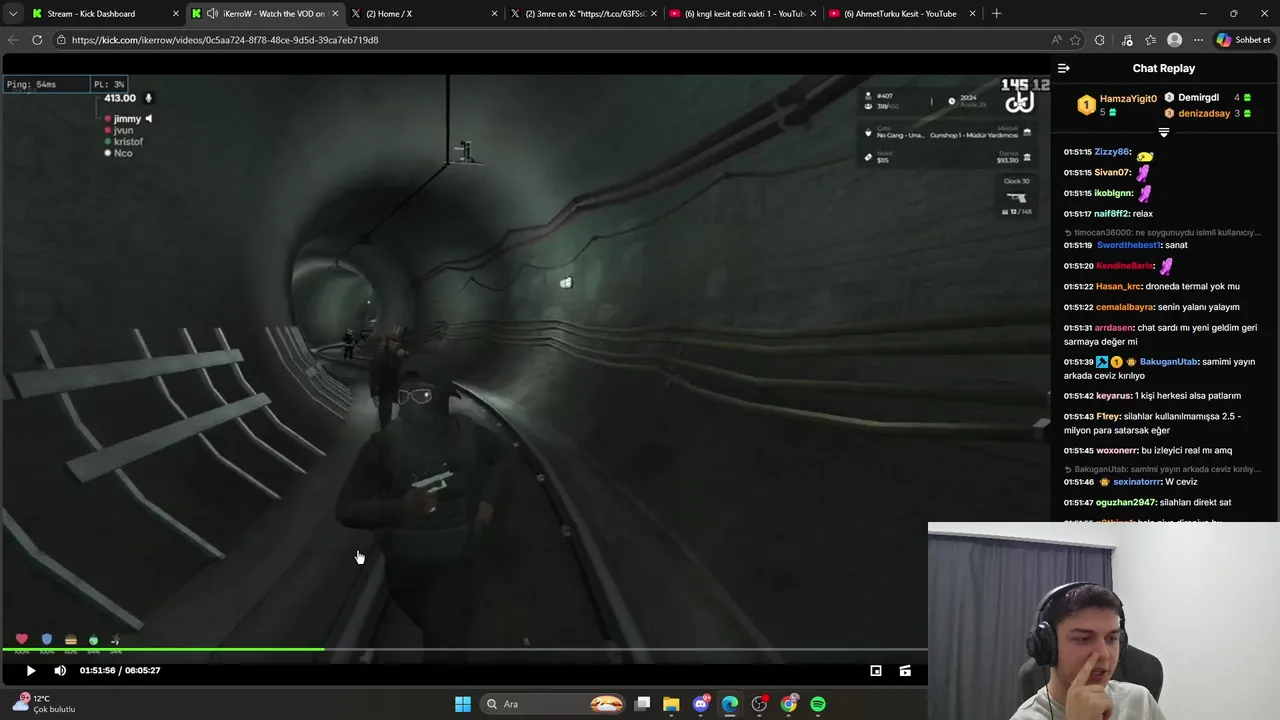Go back to the previous page

(x=13, y=40)
